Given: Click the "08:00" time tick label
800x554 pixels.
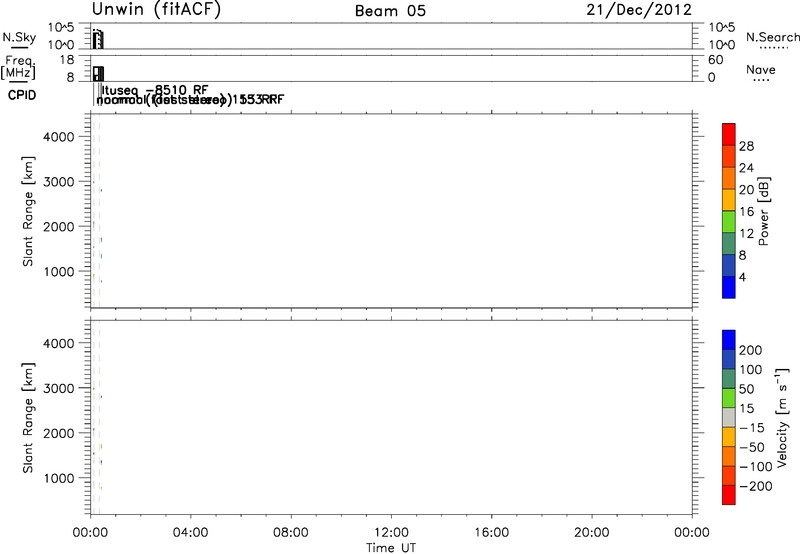Looking at the screenshot, I should tap(291, 533).
